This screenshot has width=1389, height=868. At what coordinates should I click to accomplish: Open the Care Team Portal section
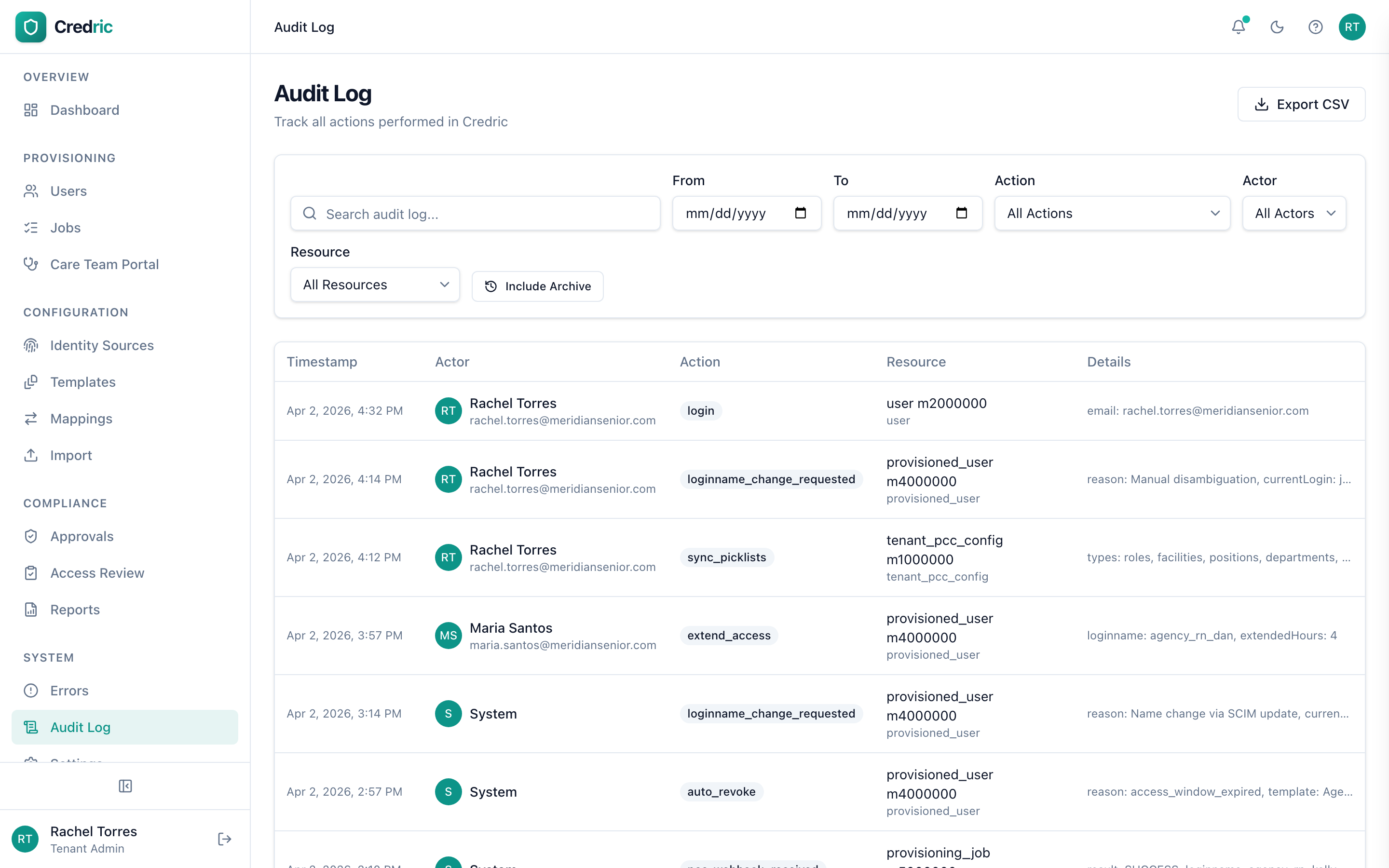pos(105,264)
